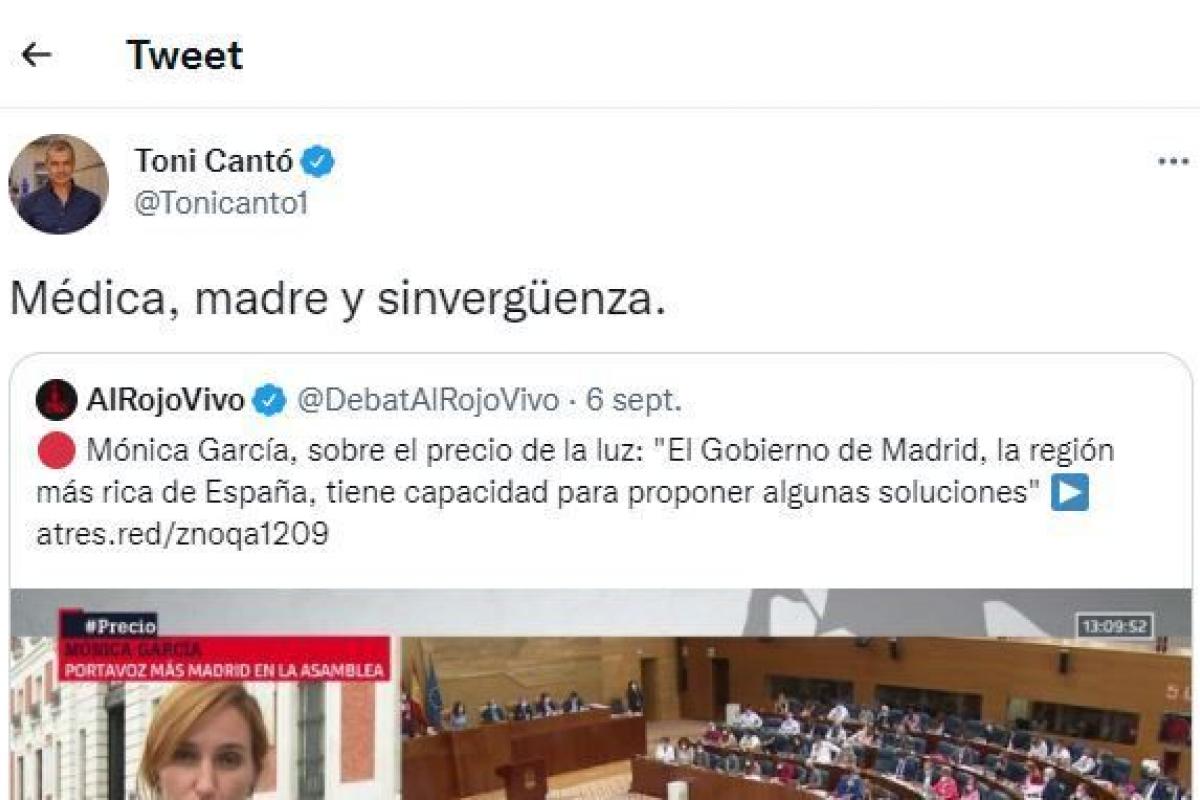This screenshot has height=800, width=1200.
Task: Click the tweet text 'Médica, madre y sinvergüenza.'
Action: point(338,299)
